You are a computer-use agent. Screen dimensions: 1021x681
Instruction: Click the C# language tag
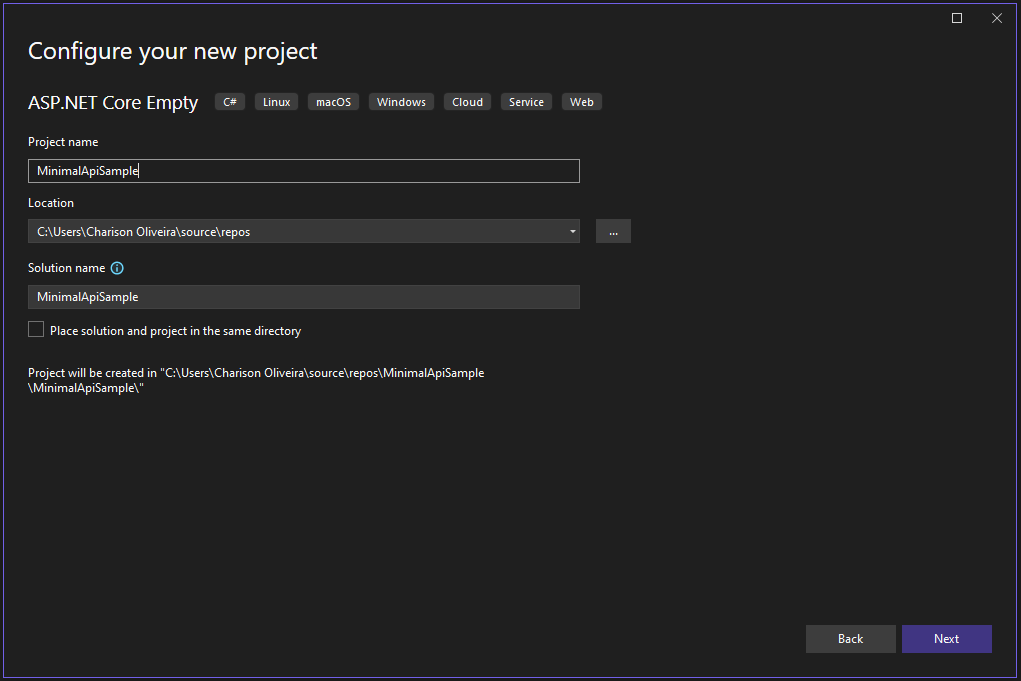(230, 102)
